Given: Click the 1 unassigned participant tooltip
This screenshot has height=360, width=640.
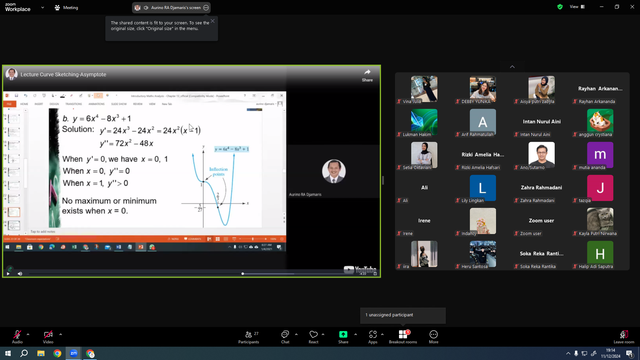Looking at the screenshot, I should [x=403, y=315].
